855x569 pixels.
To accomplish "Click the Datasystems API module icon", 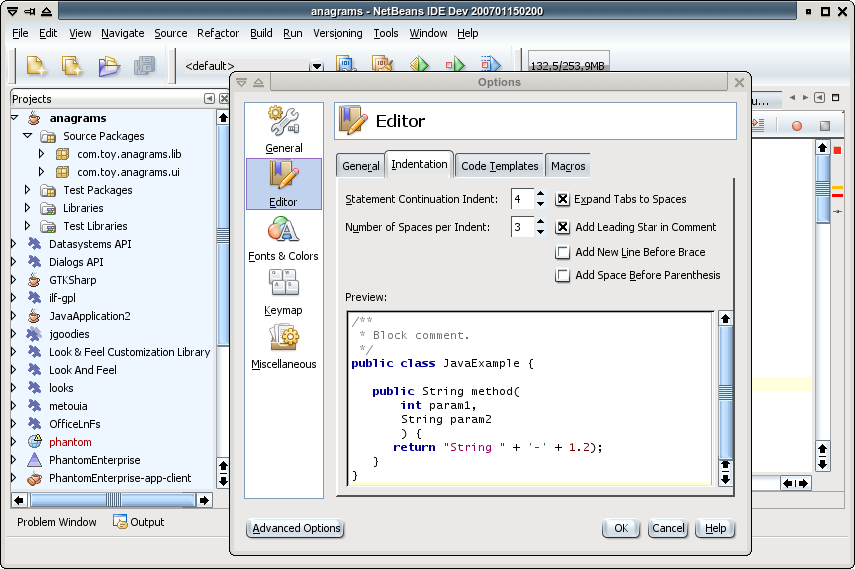I will click(34, 244).
